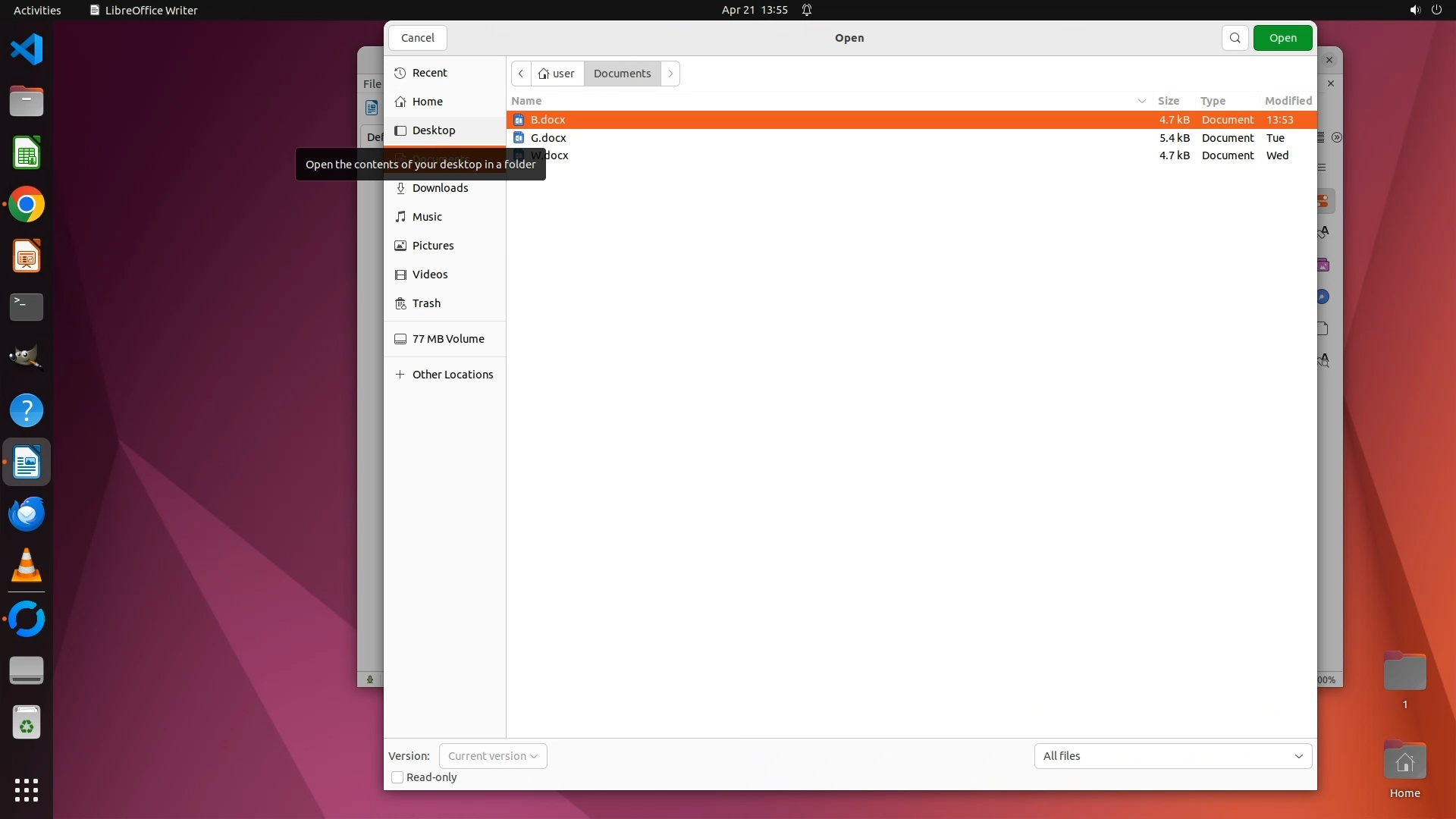
Task: Go to Home in the sidebar
Action: 427,102
